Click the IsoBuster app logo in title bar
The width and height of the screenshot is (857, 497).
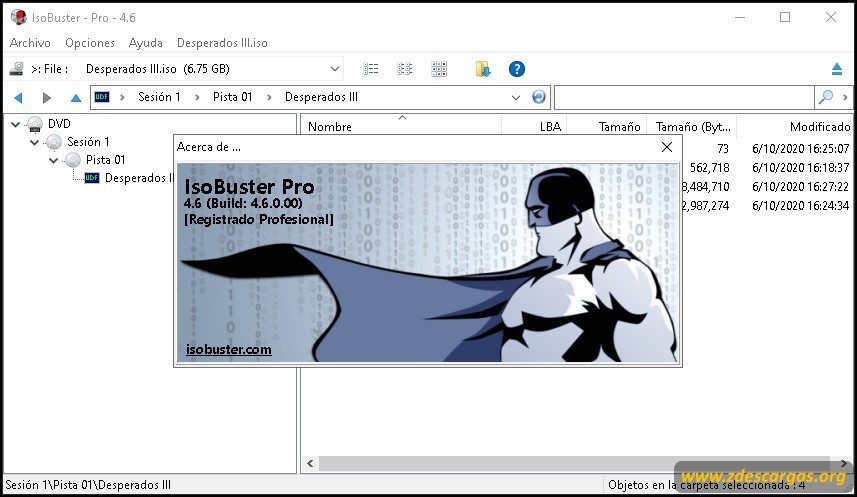[19, 17]
